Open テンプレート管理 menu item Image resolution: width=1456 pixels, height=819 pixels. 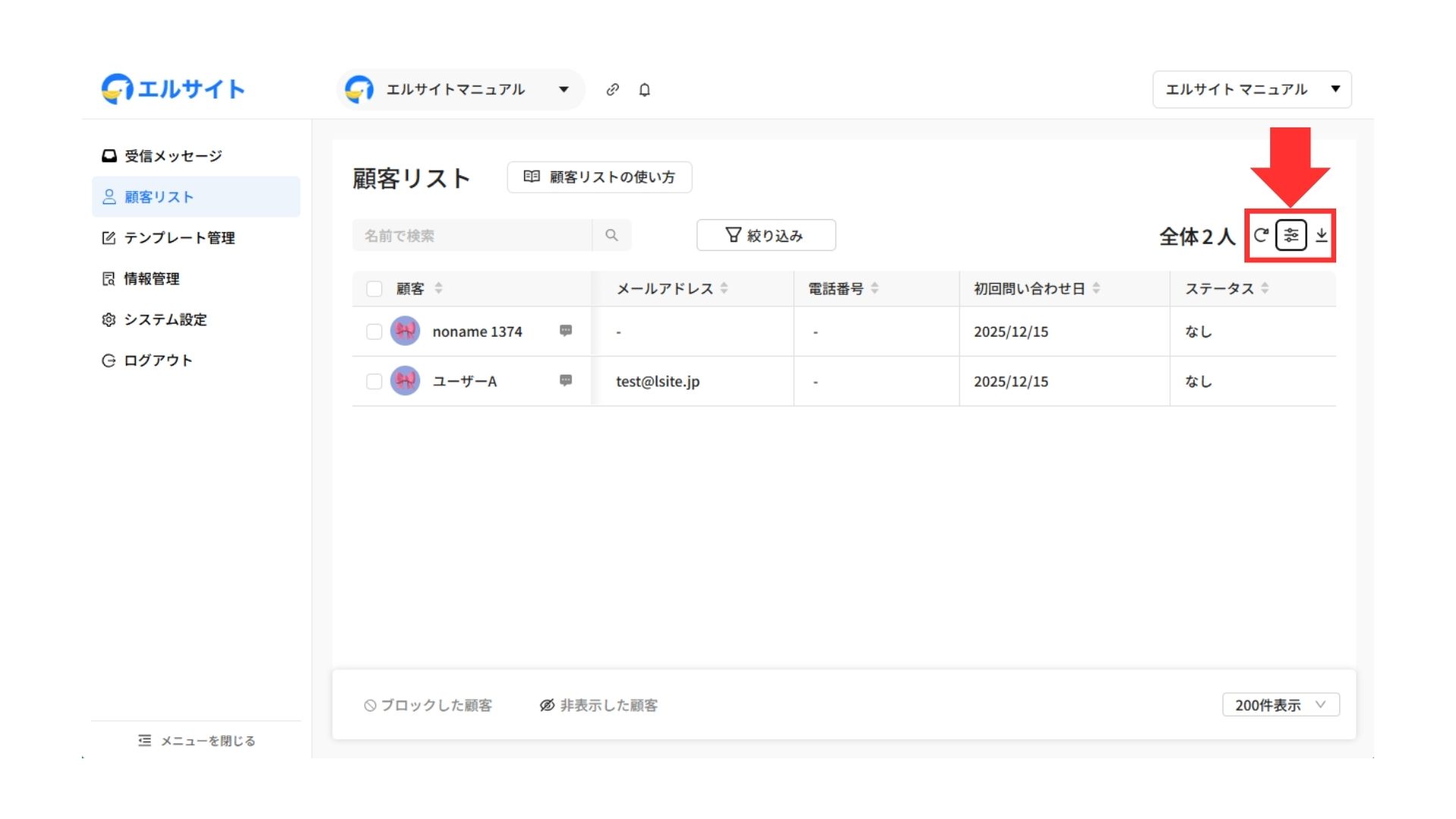tap(179, 238)
